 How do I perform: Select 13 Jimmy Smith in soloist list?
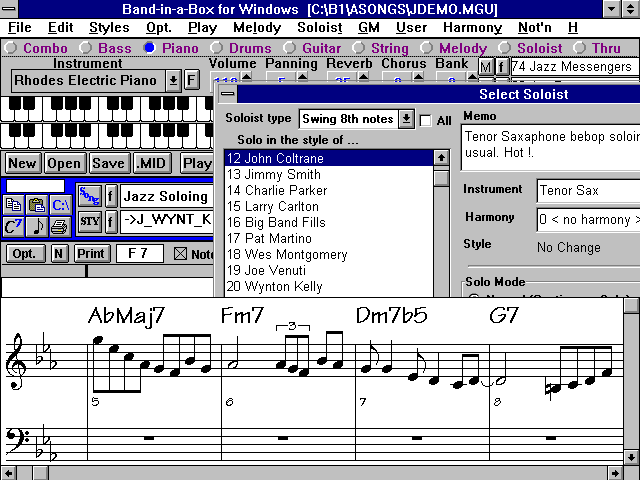pyautogui.click(x=328, y=174)
